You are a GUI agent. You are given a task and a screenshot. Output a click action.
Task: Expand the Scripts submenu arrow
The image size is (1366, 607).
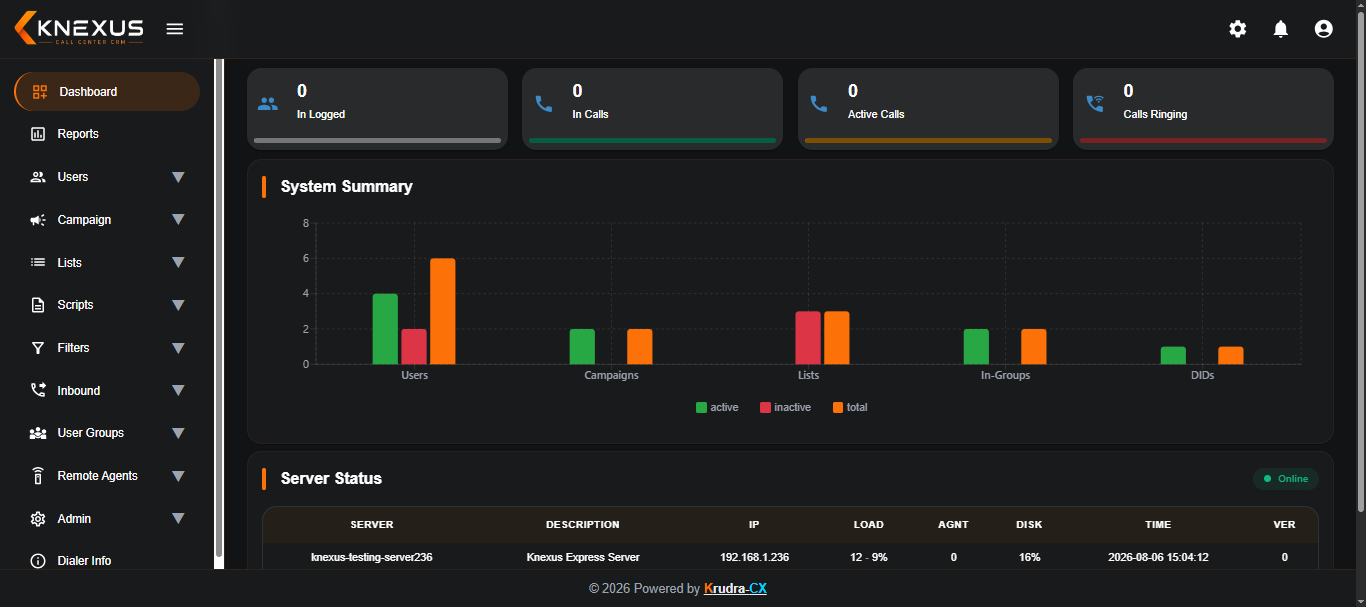coord(178,305)
